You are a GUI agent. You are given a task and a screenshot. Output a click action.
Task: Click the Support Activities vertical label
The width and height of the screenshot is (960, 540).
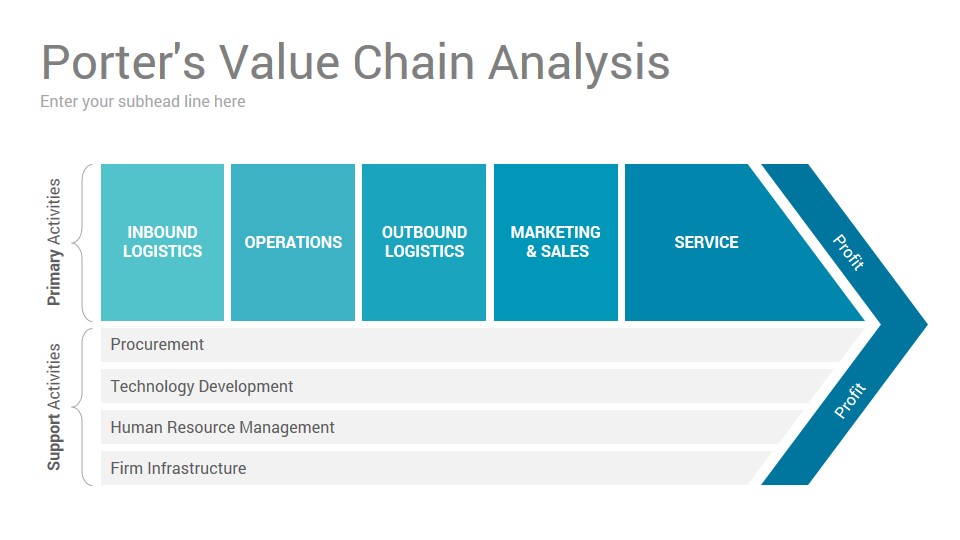tap(54, 407)
